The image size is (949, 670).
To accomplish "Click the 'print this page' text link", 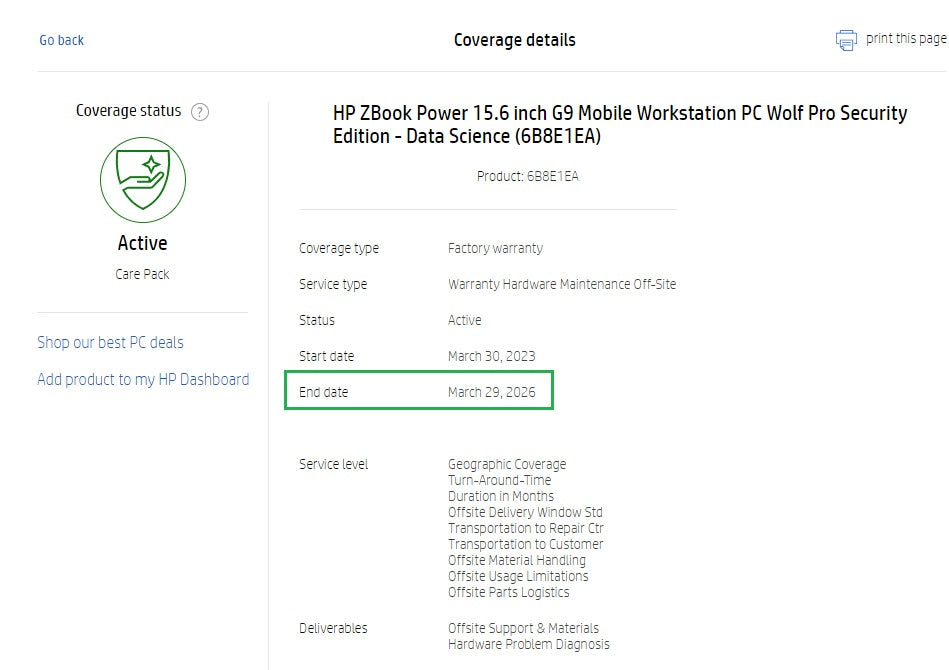I will [x=906, y=38].
